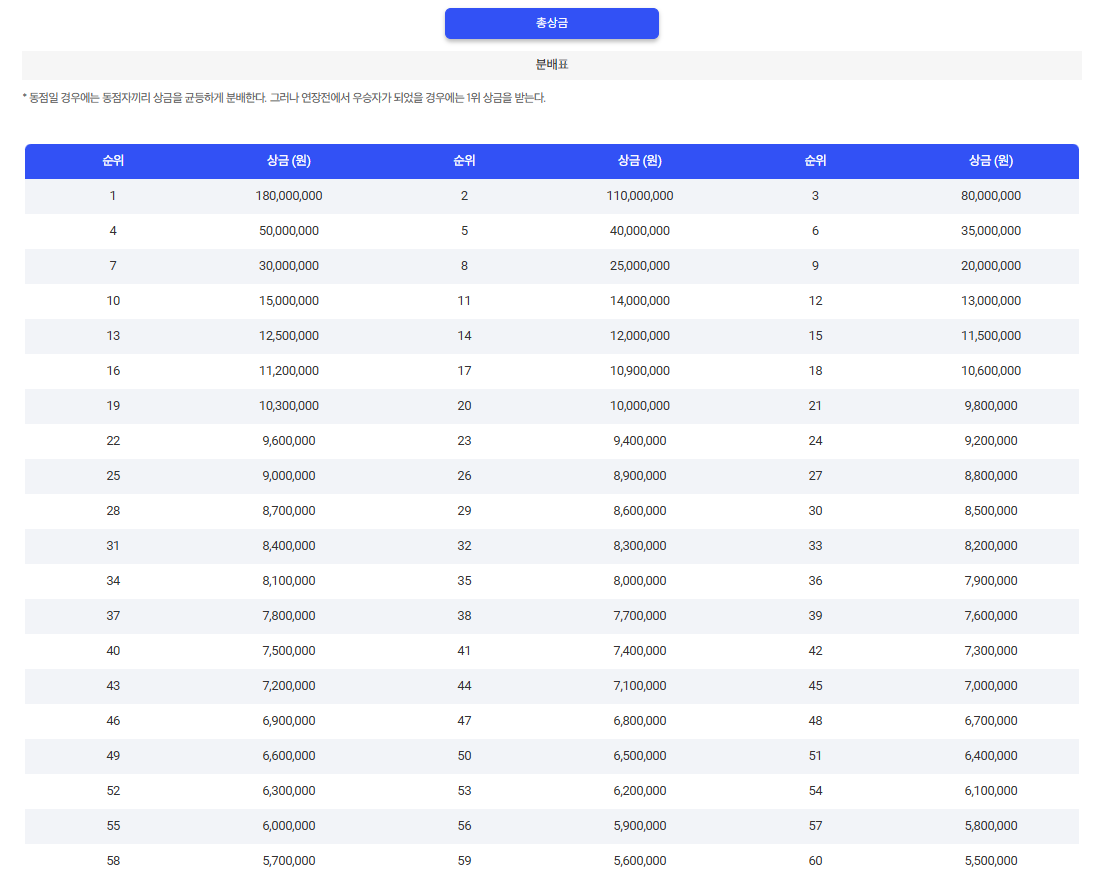Click the 7,400,000 amount
This screenshot has width=1103, height=896.
639,651
